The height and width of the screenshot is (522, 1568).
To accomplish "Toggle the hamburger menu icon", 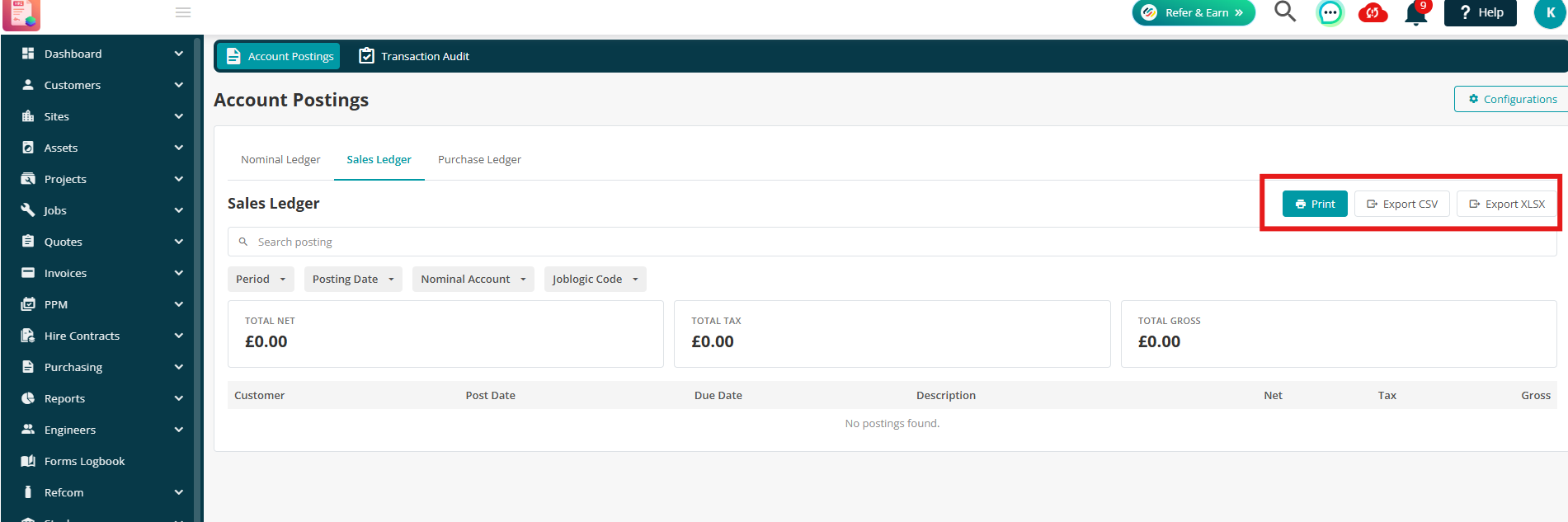I will pos(183,12).
